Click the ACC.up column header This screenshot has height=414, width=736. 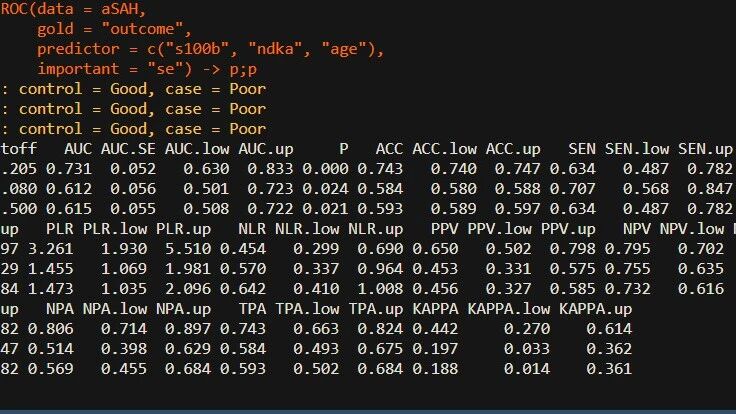pos(513,148)
